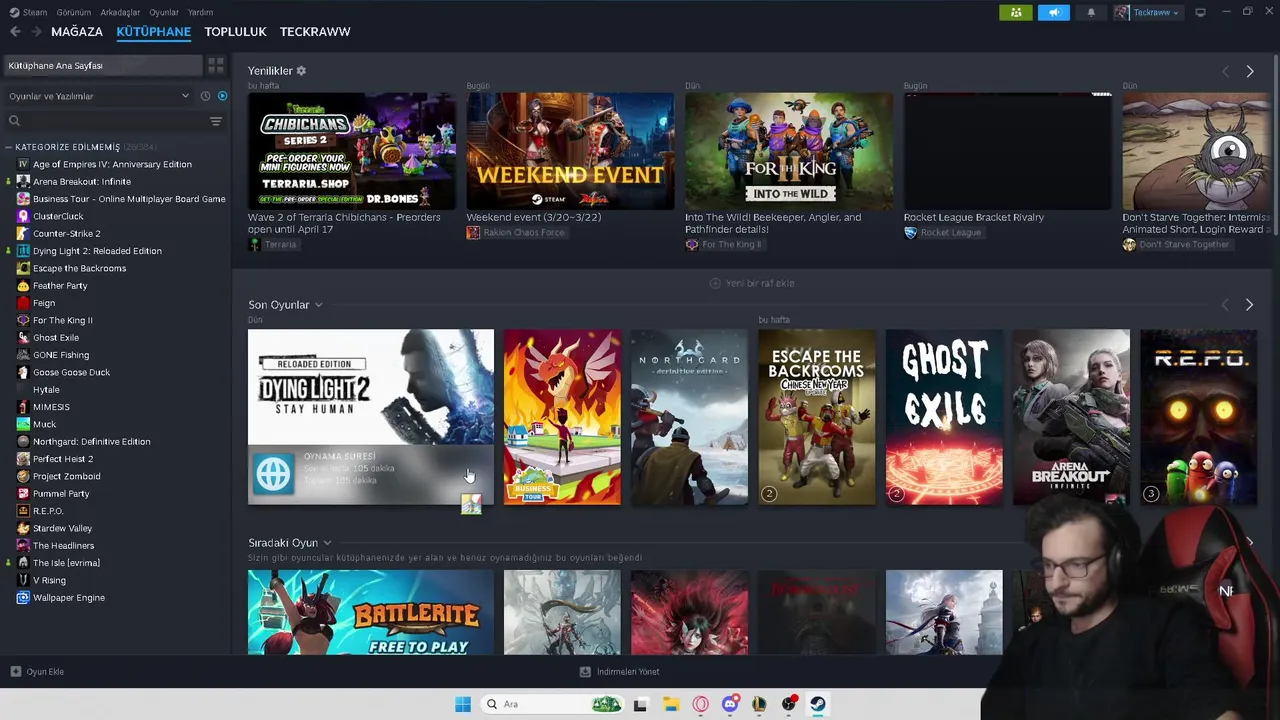Open the friends activity green button
Image resolution: width=1280 pixels, height=720 pixels.
tap(1015, 12)
